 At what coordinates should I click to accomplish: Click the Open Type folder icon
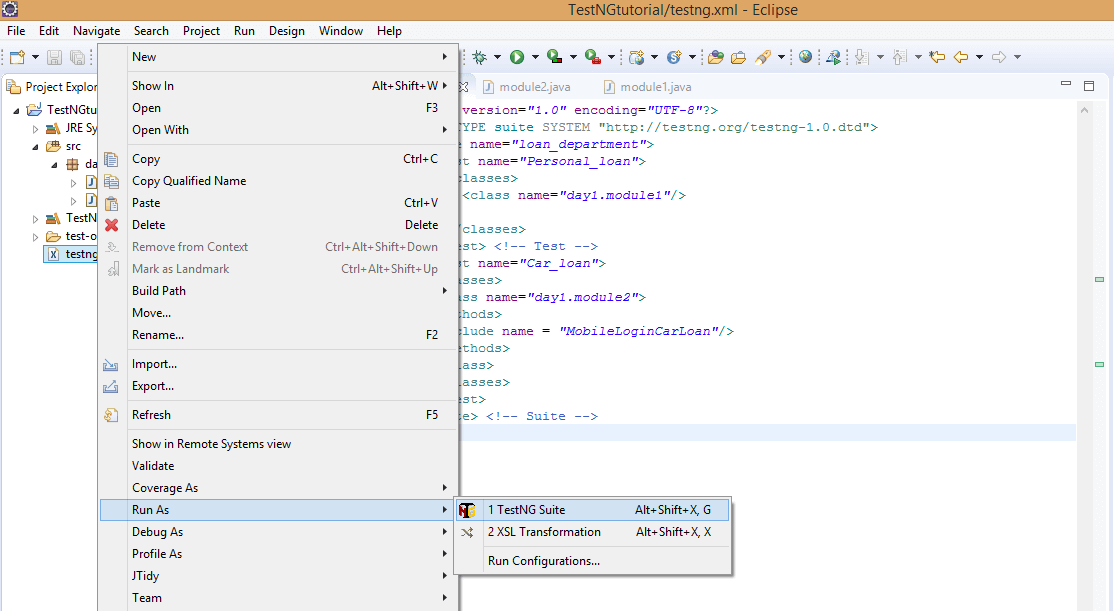point(715,57)
